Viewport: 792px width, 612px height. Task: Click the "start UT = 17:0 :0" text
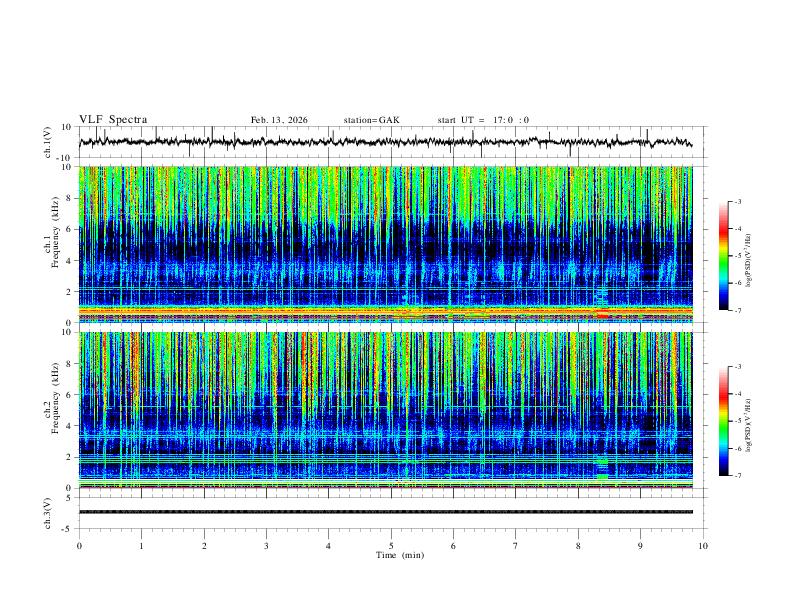[x=483, y=120]
